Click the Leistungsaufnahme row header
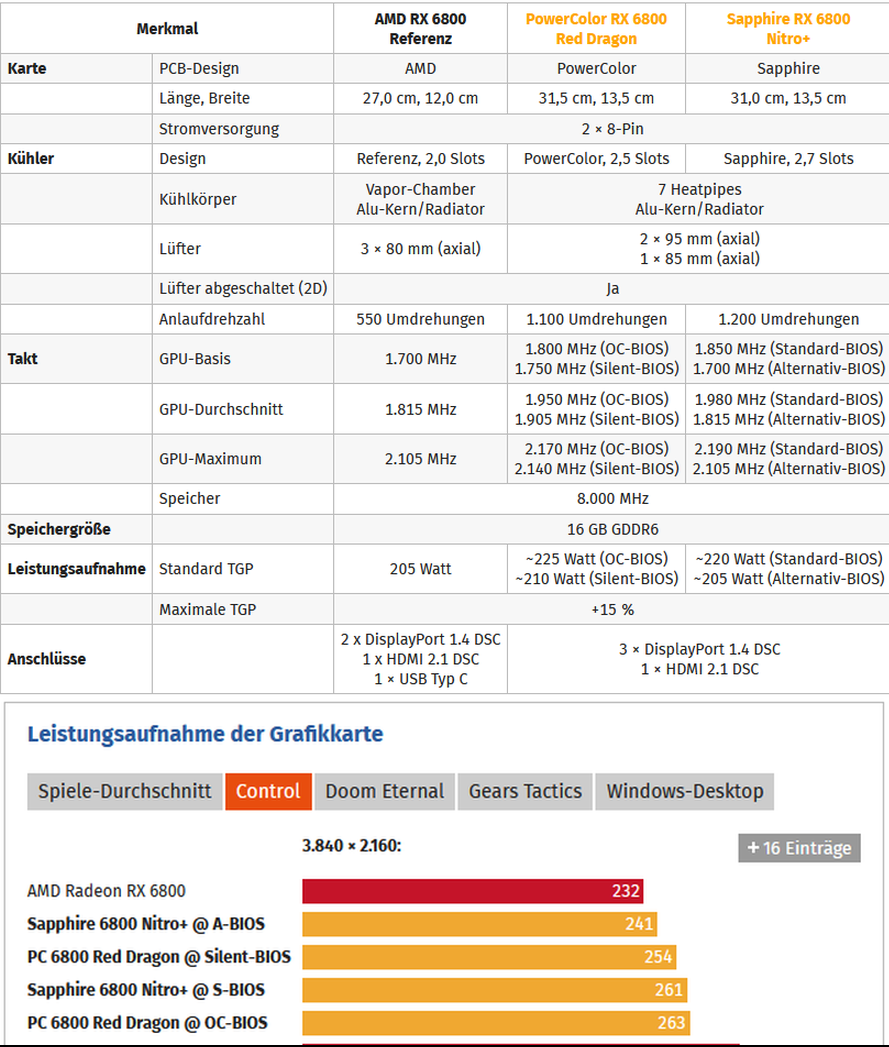The height and width of the screenshot is (1047, 889). tap(76, 569)
